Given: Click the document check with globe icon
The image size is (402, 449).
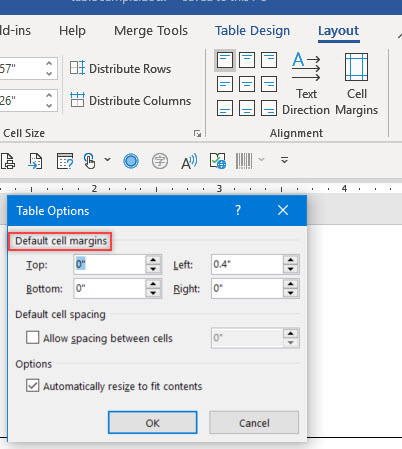Looking at the screenshot, I should pyautogui.click(x=218, y=161).
